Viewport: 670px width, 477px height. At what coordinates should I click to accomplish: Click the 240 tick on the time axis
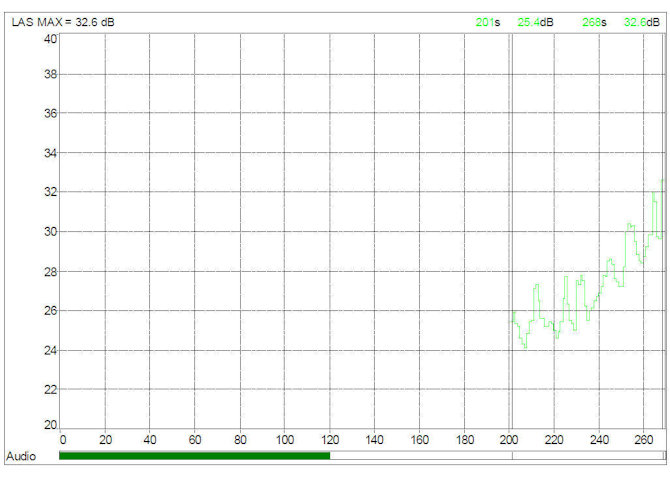599,439
